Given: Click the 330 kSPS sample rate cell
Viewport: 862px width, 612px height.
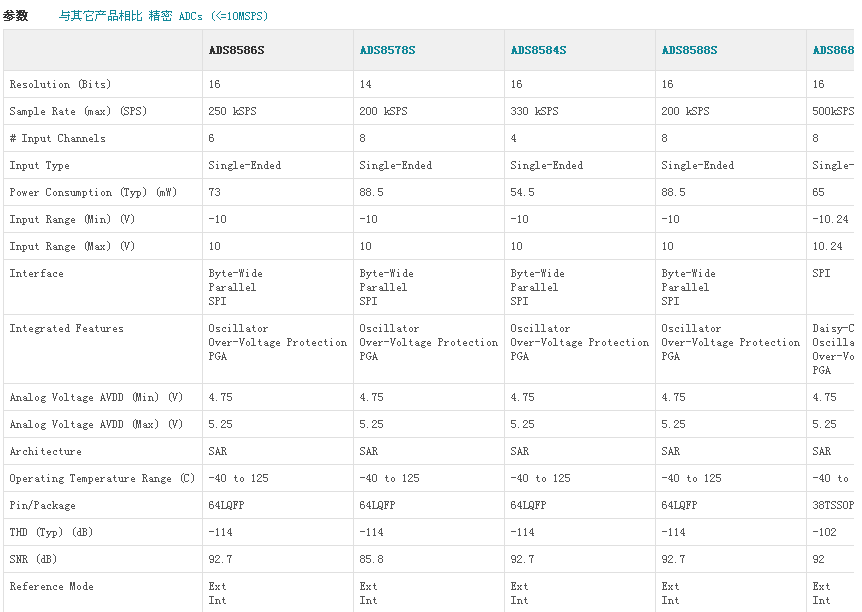Looking at the screenshot, I should [x=534, y=111].
